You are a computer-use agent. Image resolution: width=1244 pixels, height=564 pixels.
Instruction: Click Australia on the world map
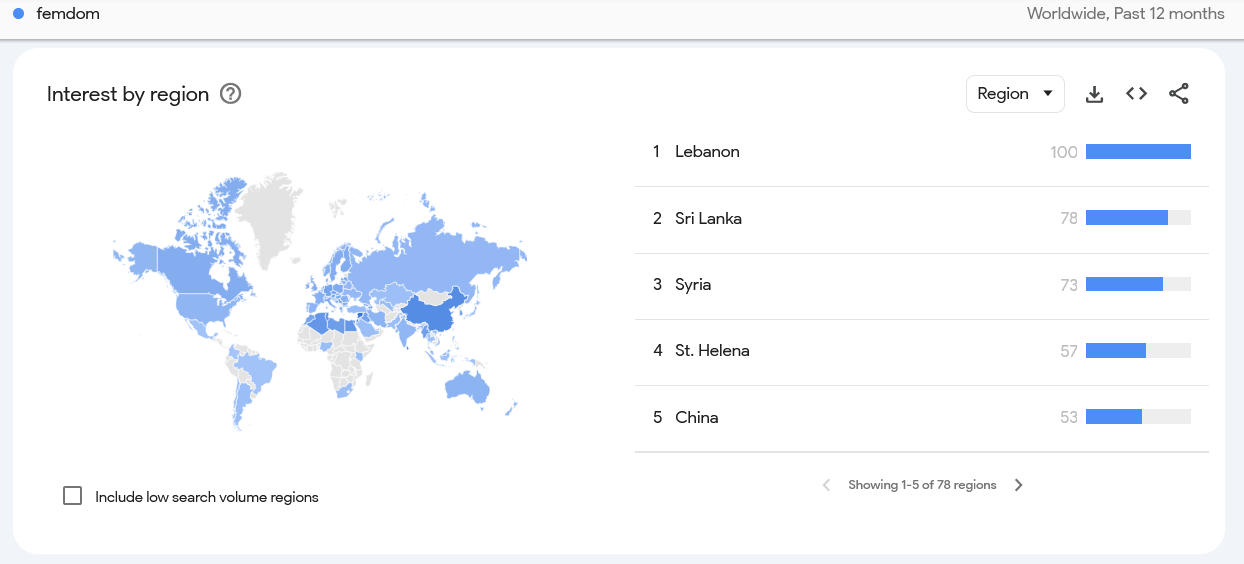click(468, 385)
